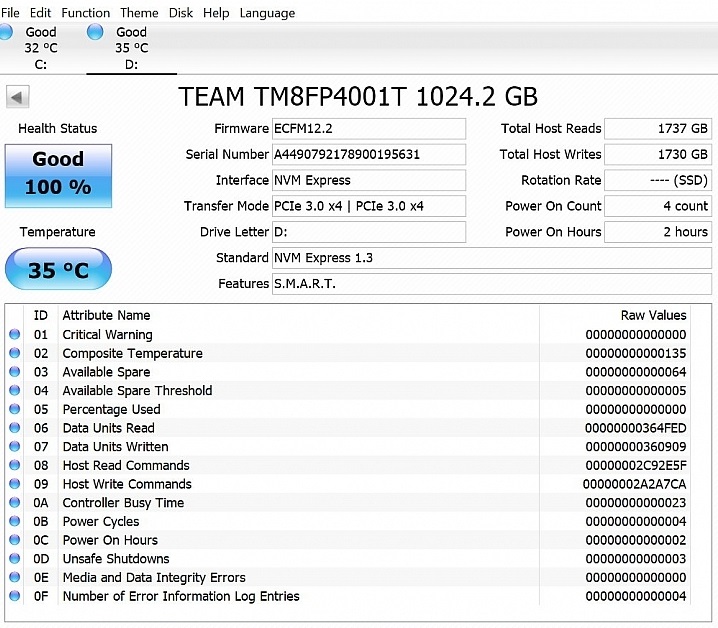Click the Raw Values column header

tap(653, 315)
